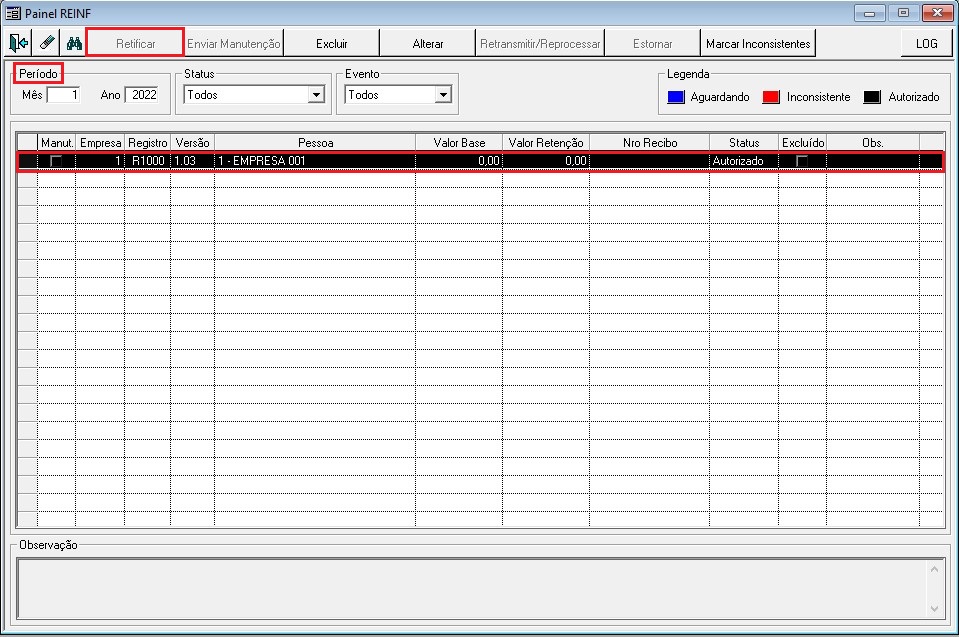959x637 pixels.
Task: Click the black Autorizado legend swatch
Action: (x=872, y=97)
